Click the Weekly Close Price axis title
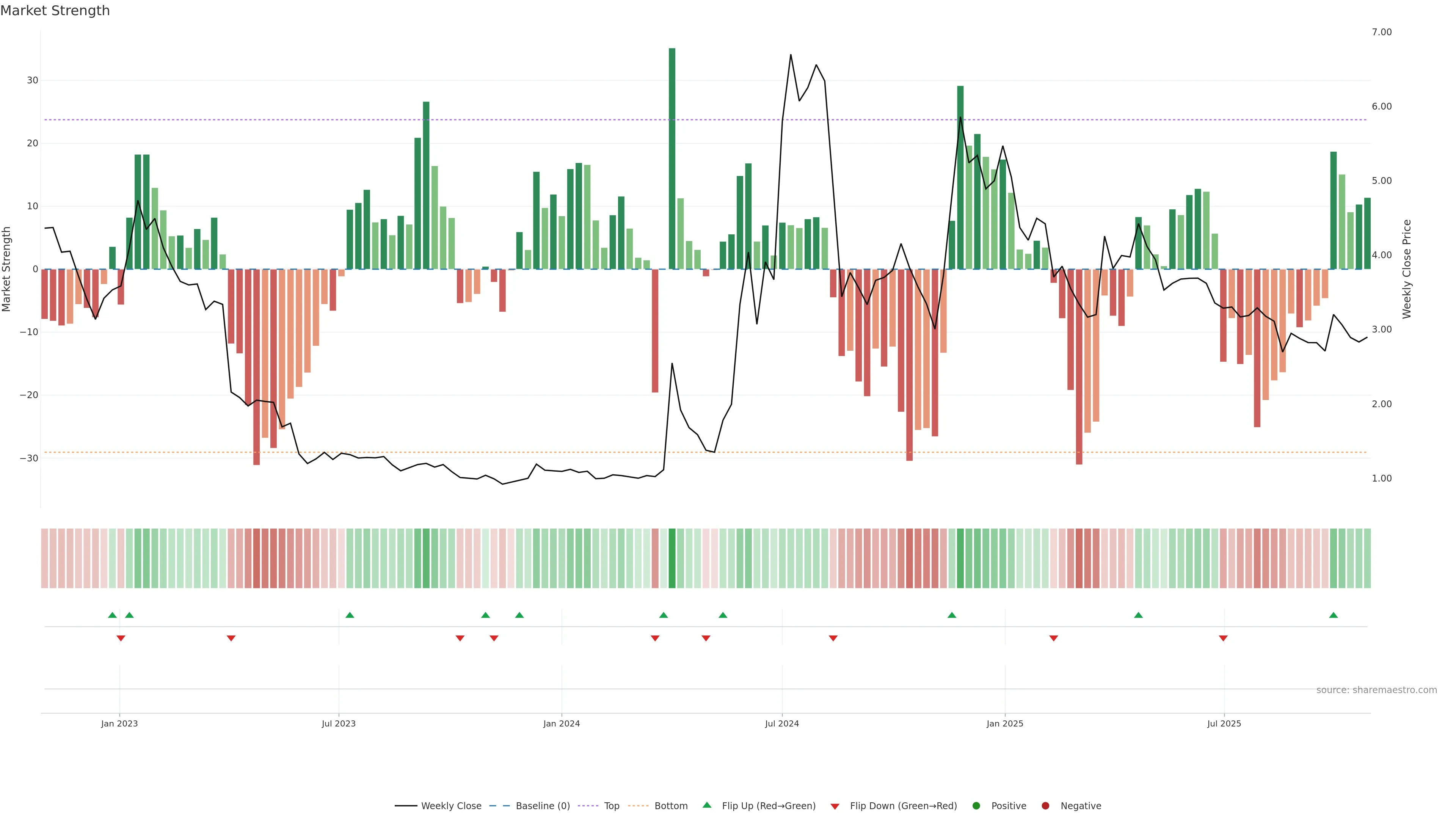 click(1407, 269)
